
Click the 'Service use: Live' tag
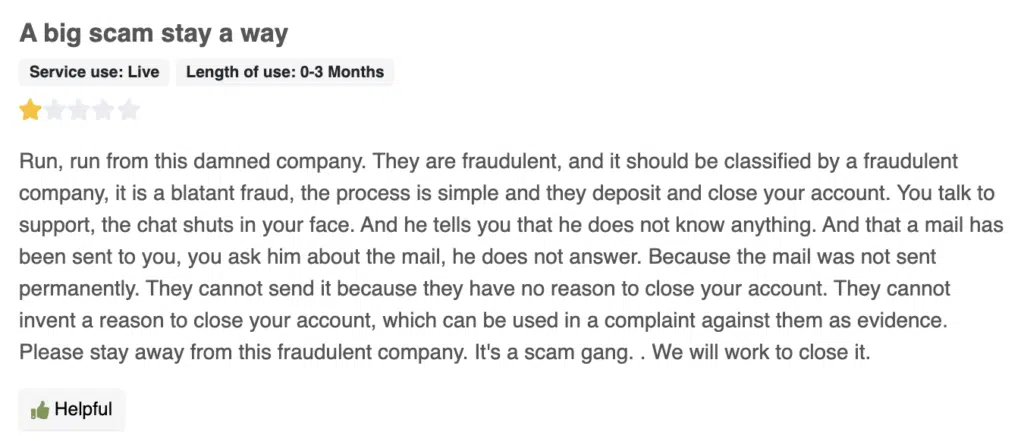click(x=94, y=72)
